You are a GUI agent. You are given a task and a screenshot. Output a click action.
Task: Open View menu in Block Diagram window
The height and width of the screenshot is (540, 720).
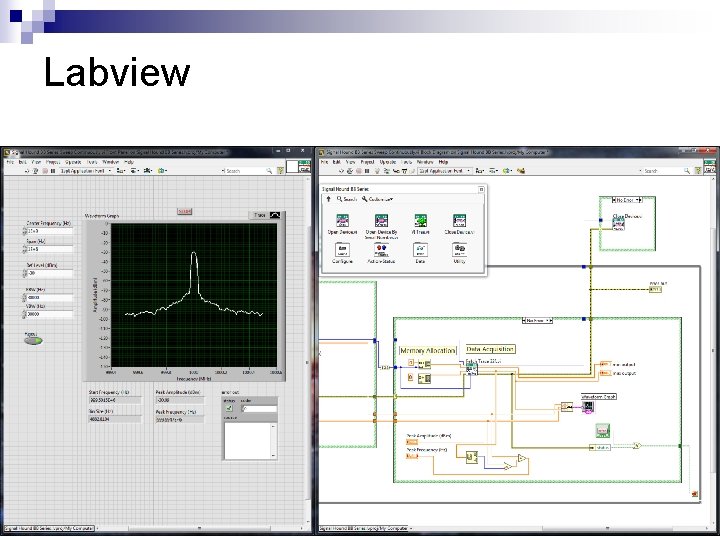350,162
